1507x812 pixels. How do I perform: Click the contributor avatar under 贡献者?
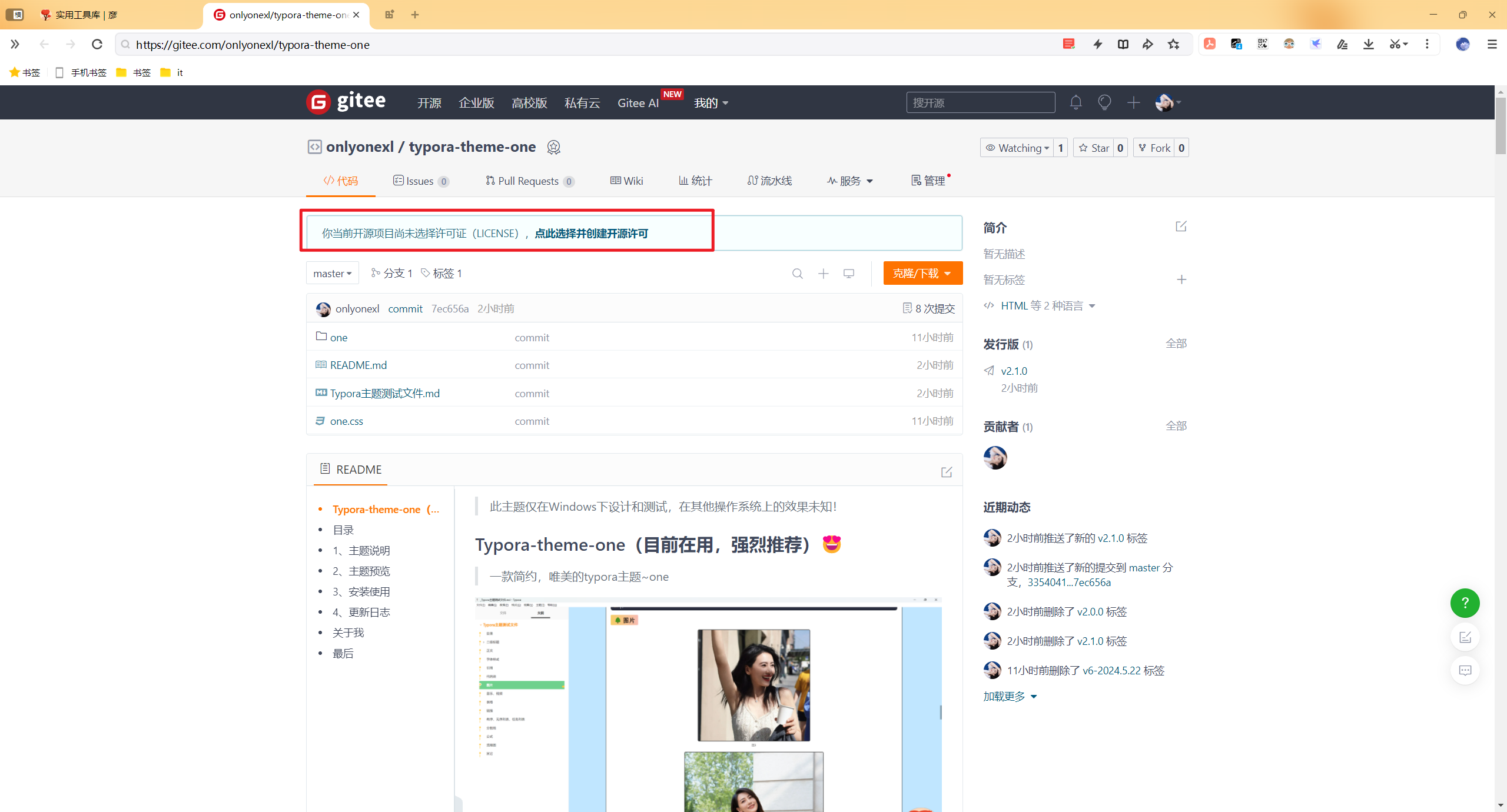[995, 458]
